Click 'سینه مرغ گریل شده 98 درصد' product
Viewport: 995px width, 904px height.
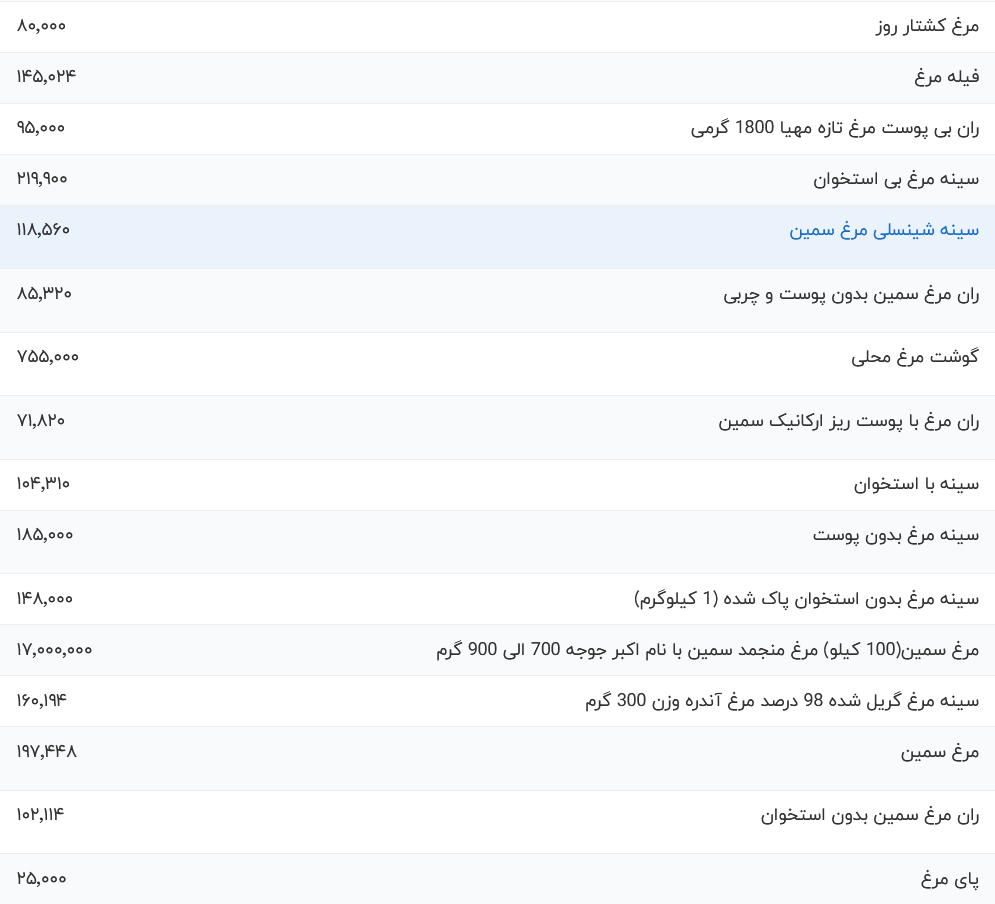[782, 701]
